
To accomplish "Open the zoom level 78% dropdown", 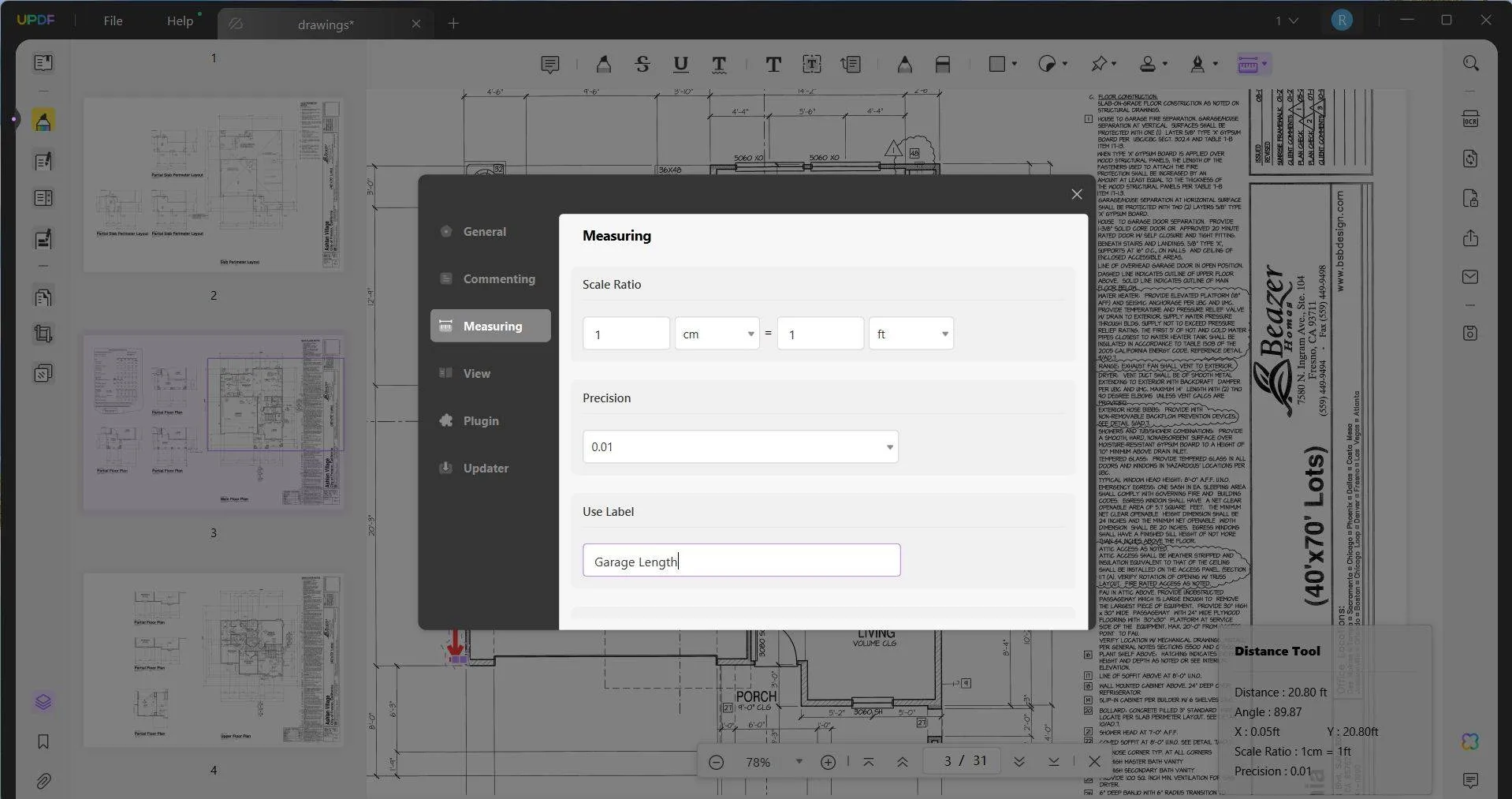I will pyautogui.click(x=799, y=762).
